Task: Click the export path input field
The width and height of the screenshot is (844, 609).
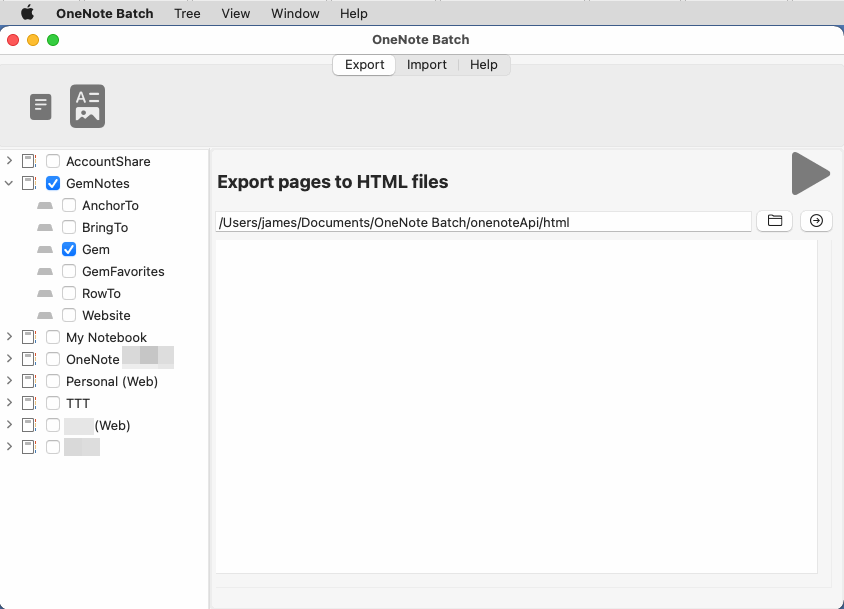Action: point(483,222)
